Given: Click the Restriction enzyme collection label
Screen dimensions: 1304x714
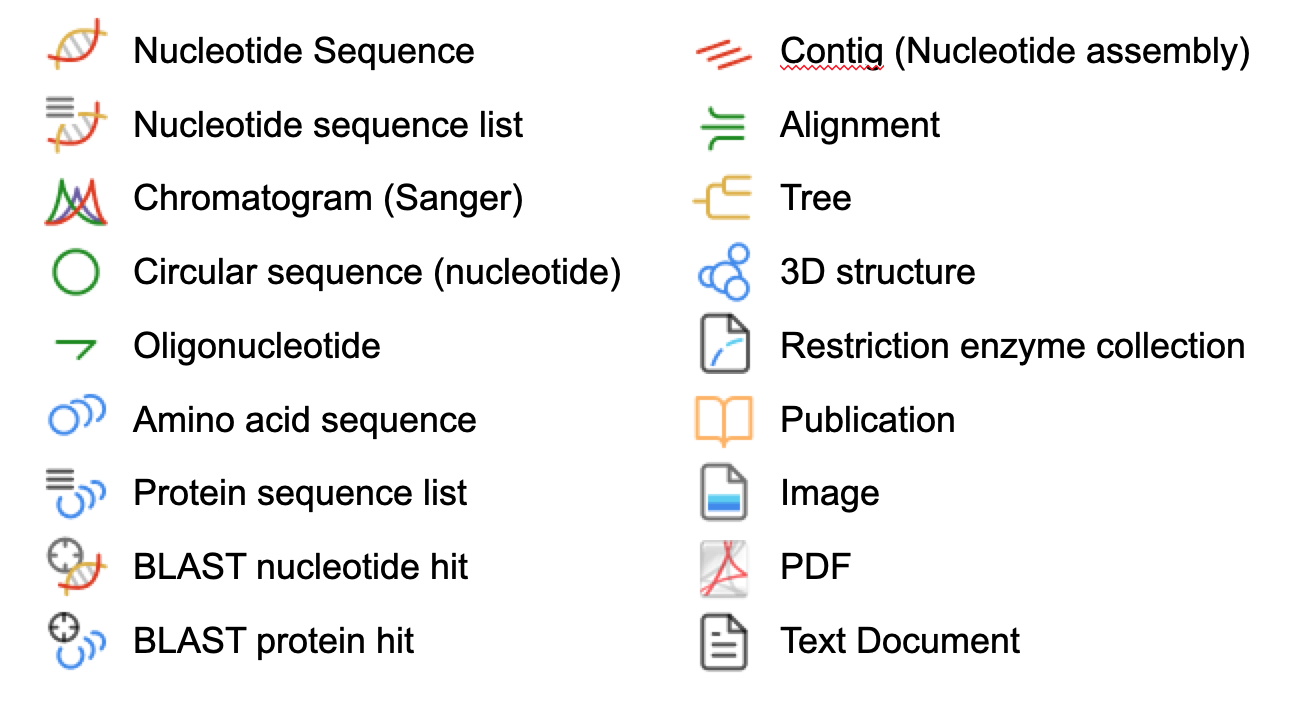Looking at the screenshot, I should click(x=1012, y=346).
